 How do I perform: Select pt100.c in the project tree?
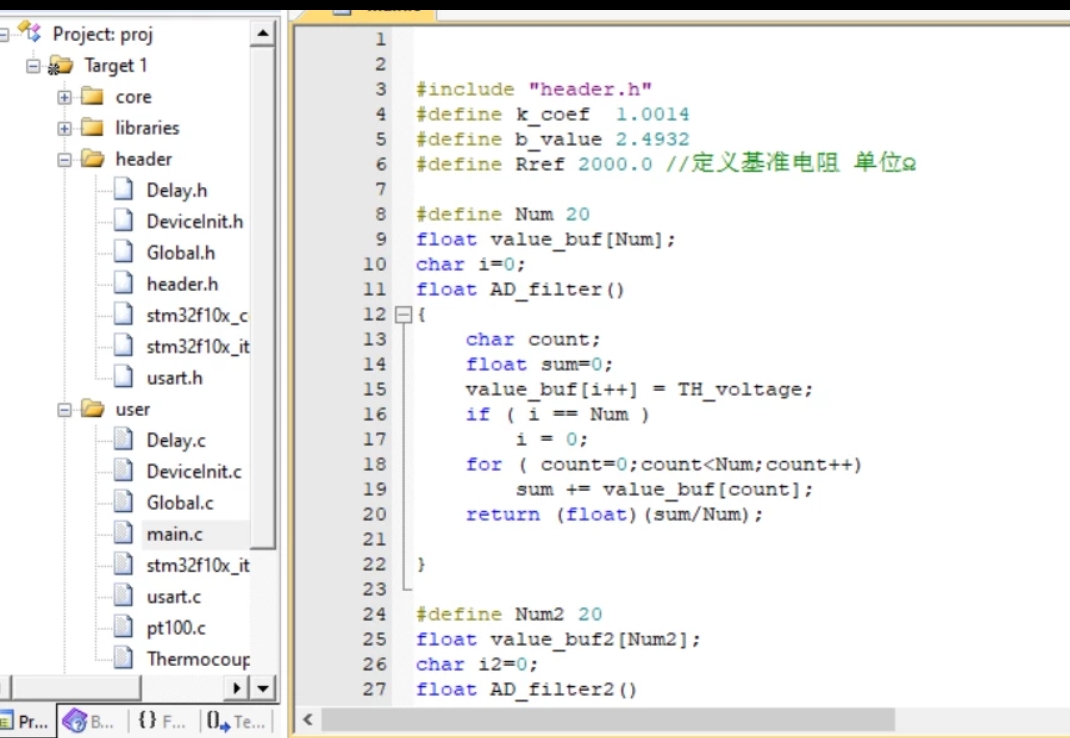(176, 628)
